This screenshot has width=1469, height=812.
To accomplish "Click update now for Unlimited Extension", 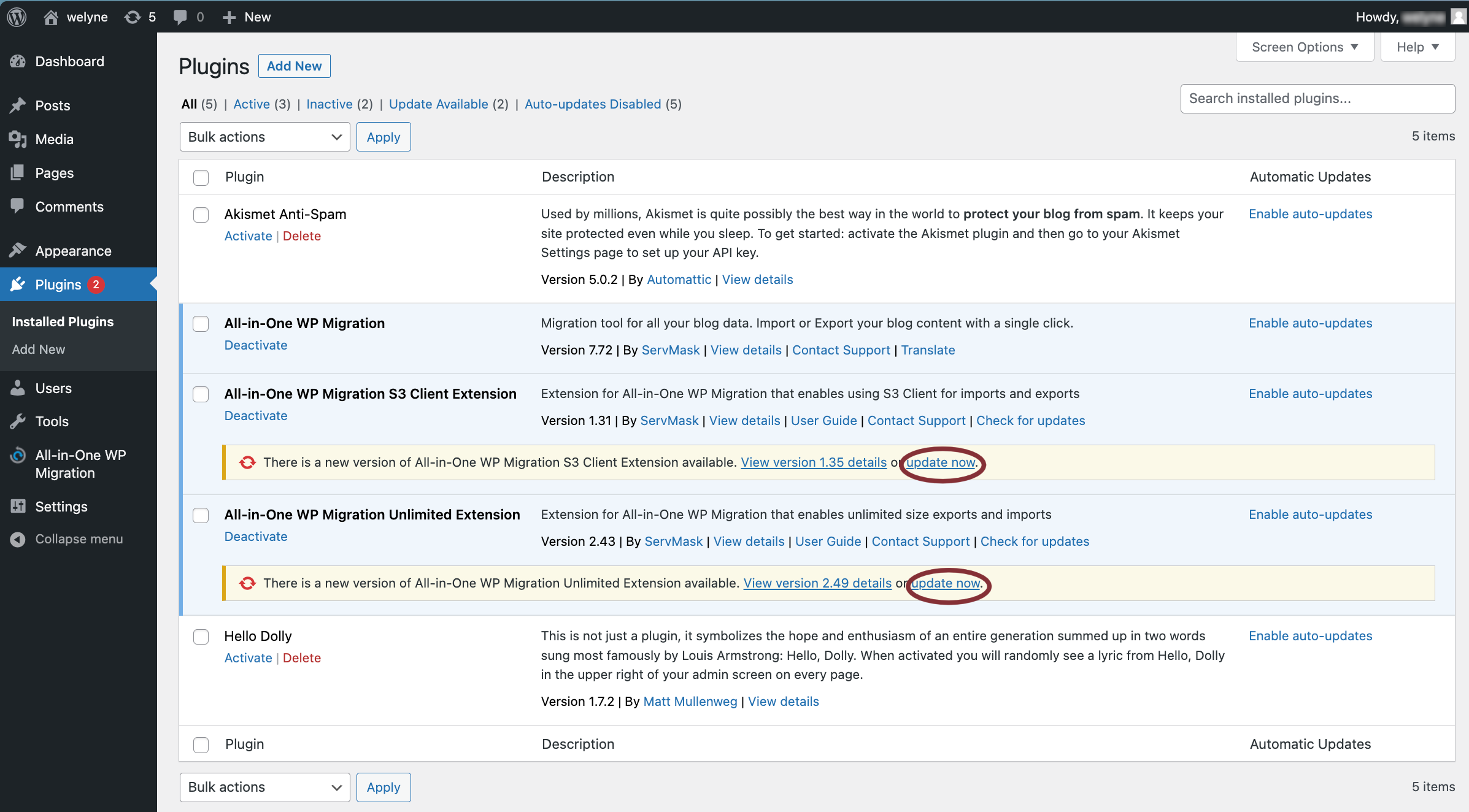I will point(946,583).
